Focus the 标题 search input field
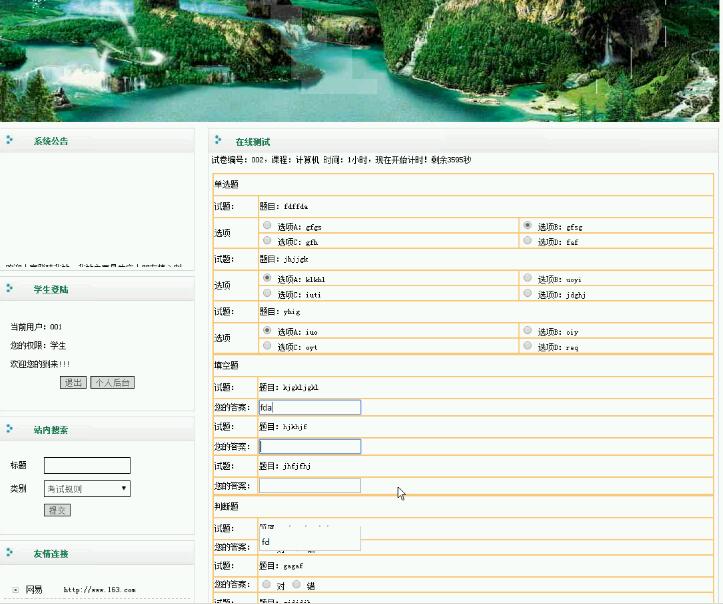723x604 pixels. pyautogui.click(x=87, y=465)
